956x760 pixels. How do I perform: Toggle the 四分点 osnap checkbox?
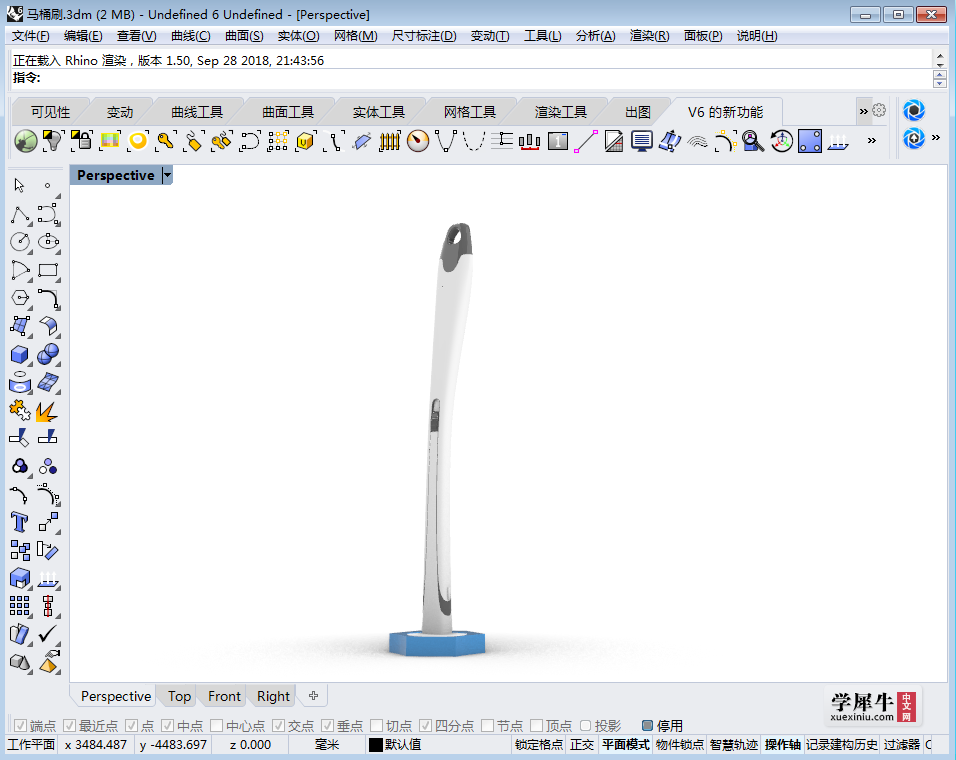point(426,725)
